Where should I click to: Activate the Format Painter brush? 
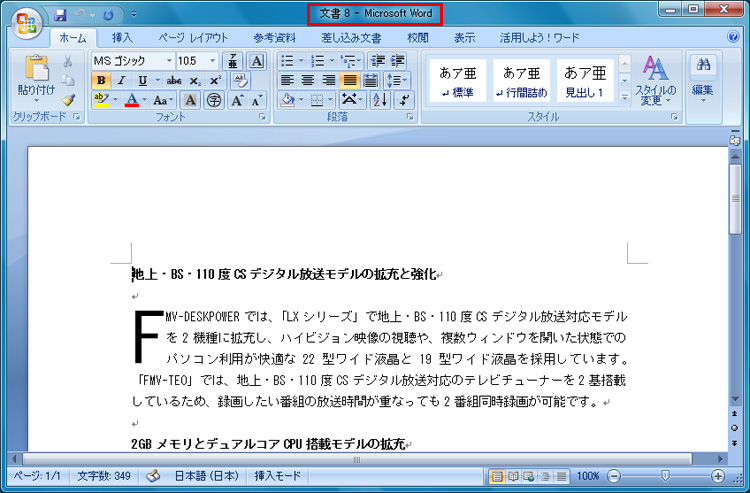tap(68, 99)
